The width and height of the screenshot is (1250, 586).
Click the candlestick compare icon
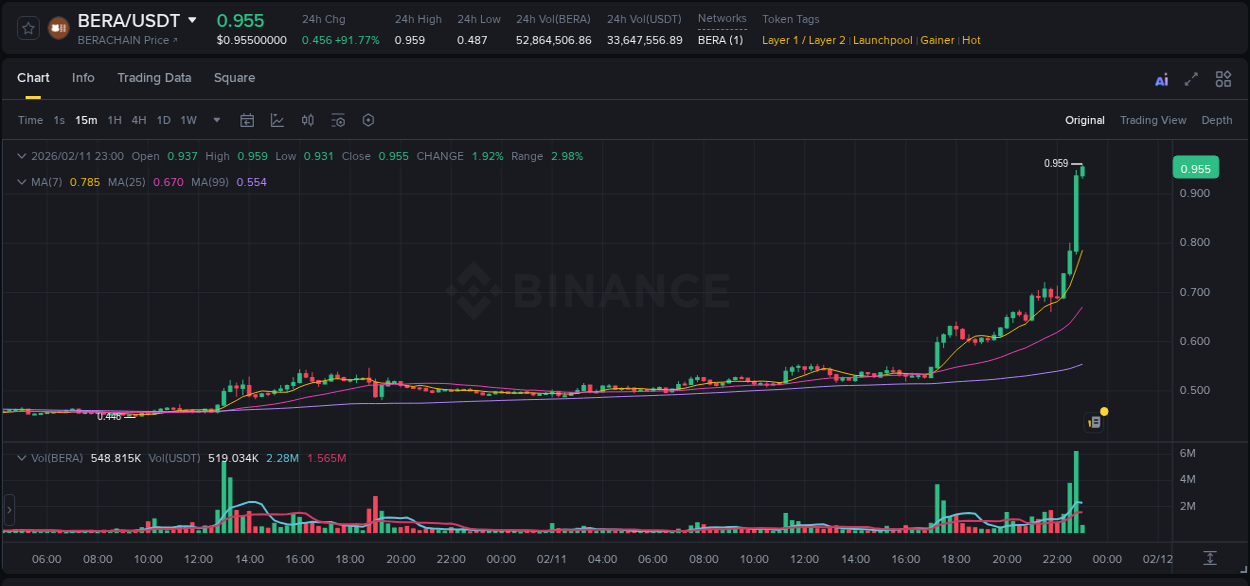(x=307, y=120)
